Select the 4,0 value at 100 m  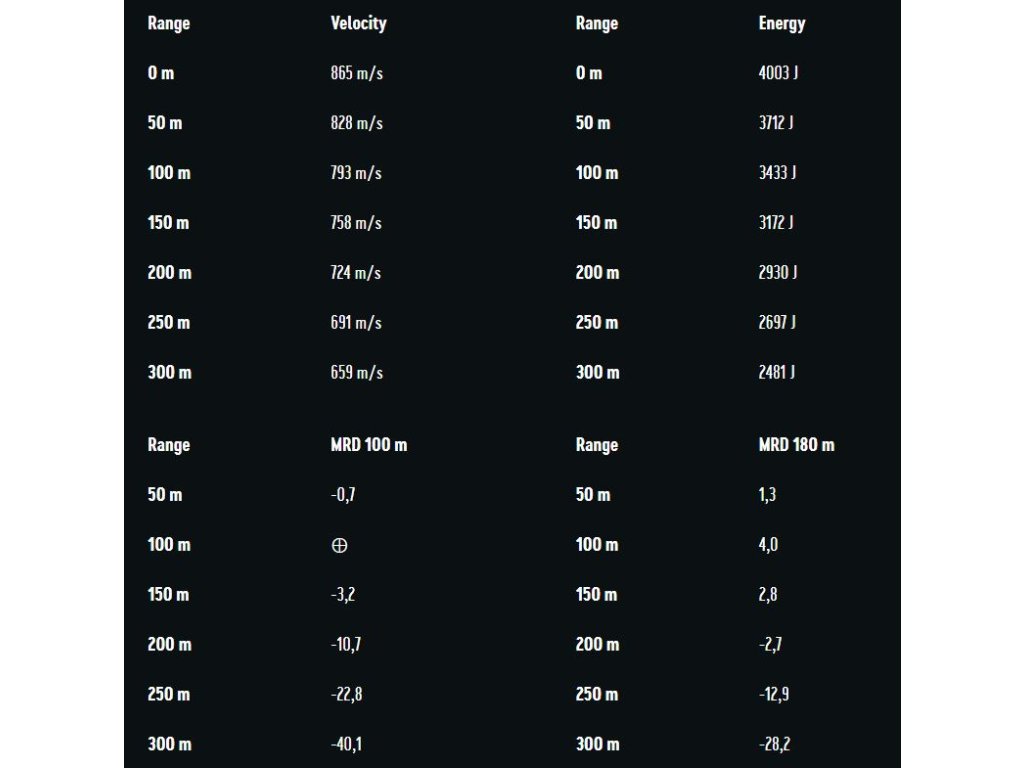point(768,545)
